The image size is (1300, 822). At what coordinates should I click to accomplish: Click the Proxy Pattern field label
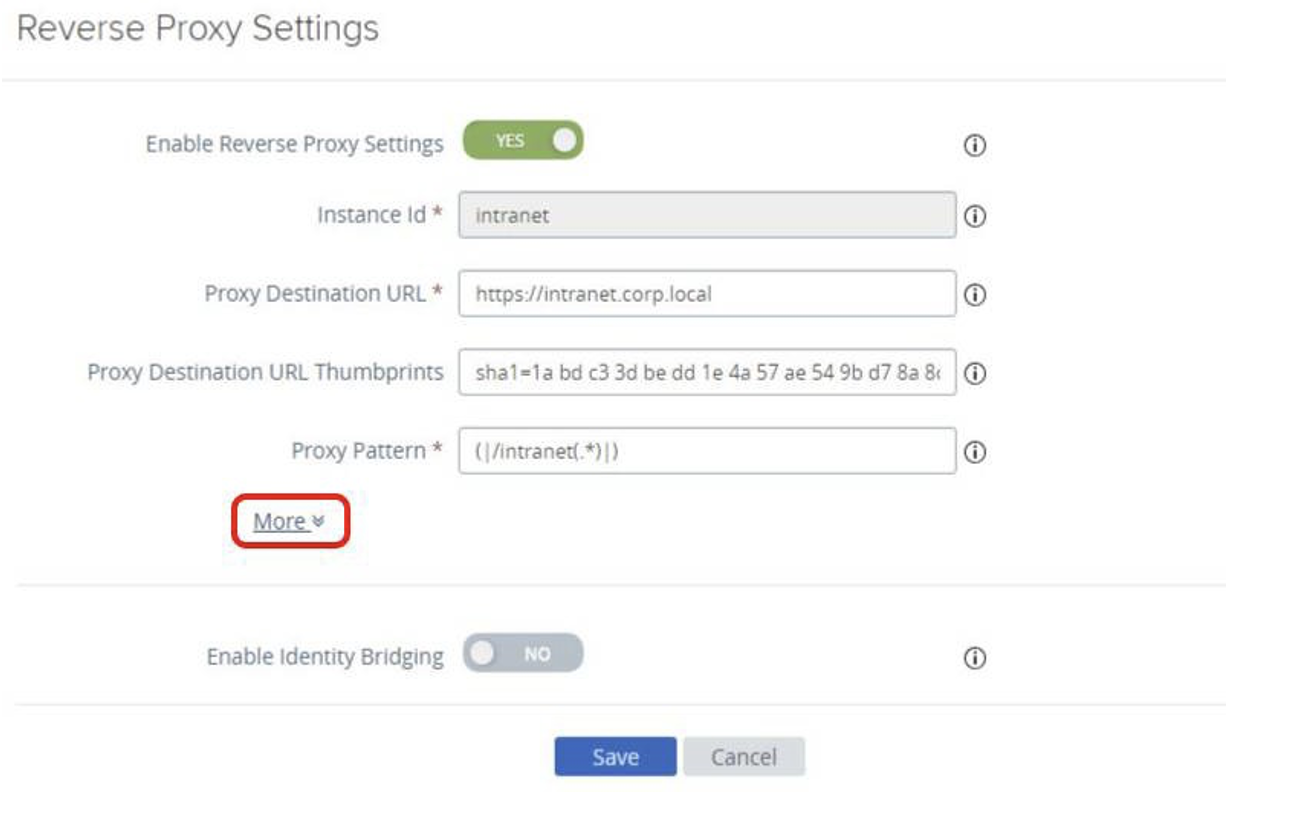click(x=358, y=451)
